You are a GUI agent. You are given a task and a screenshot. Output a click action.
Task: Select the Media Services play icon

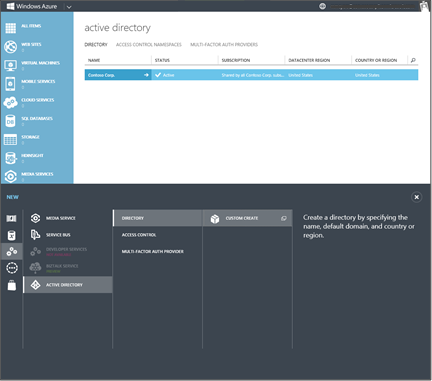pos(10,176)
